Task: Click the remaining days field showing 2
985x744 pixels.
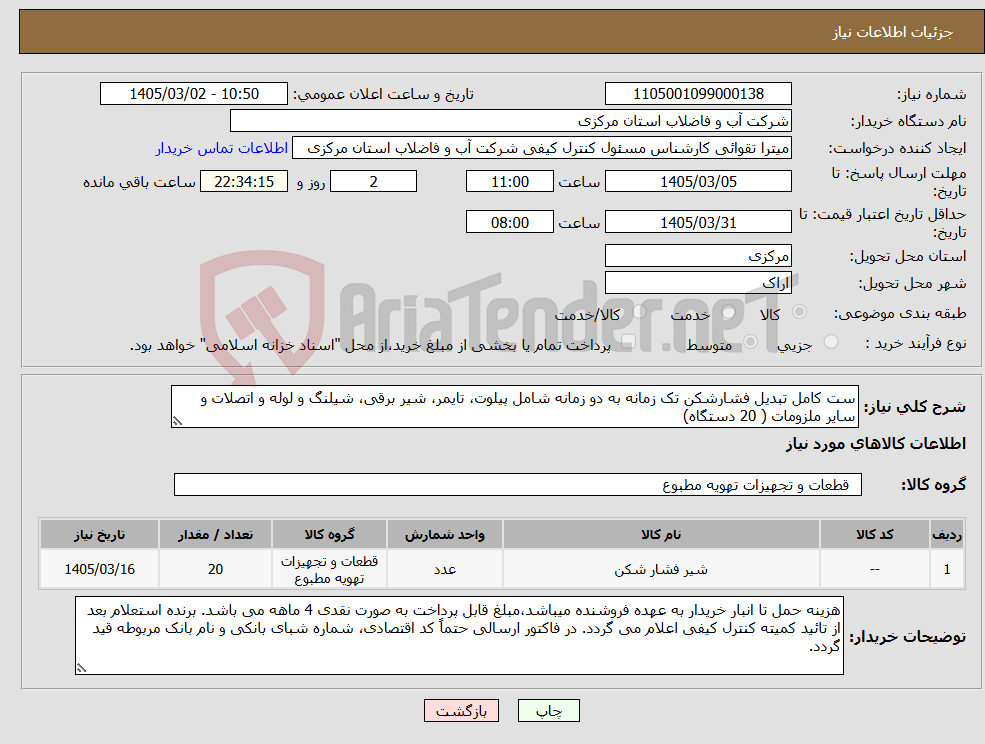Action: [x=373, y=182]
